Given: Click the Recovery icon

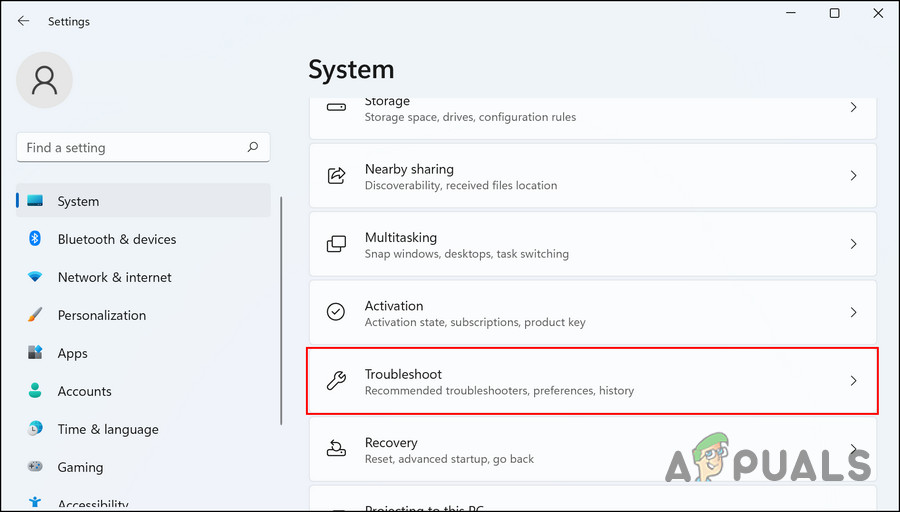Looking at the screenshot, I should pos(336,448).
